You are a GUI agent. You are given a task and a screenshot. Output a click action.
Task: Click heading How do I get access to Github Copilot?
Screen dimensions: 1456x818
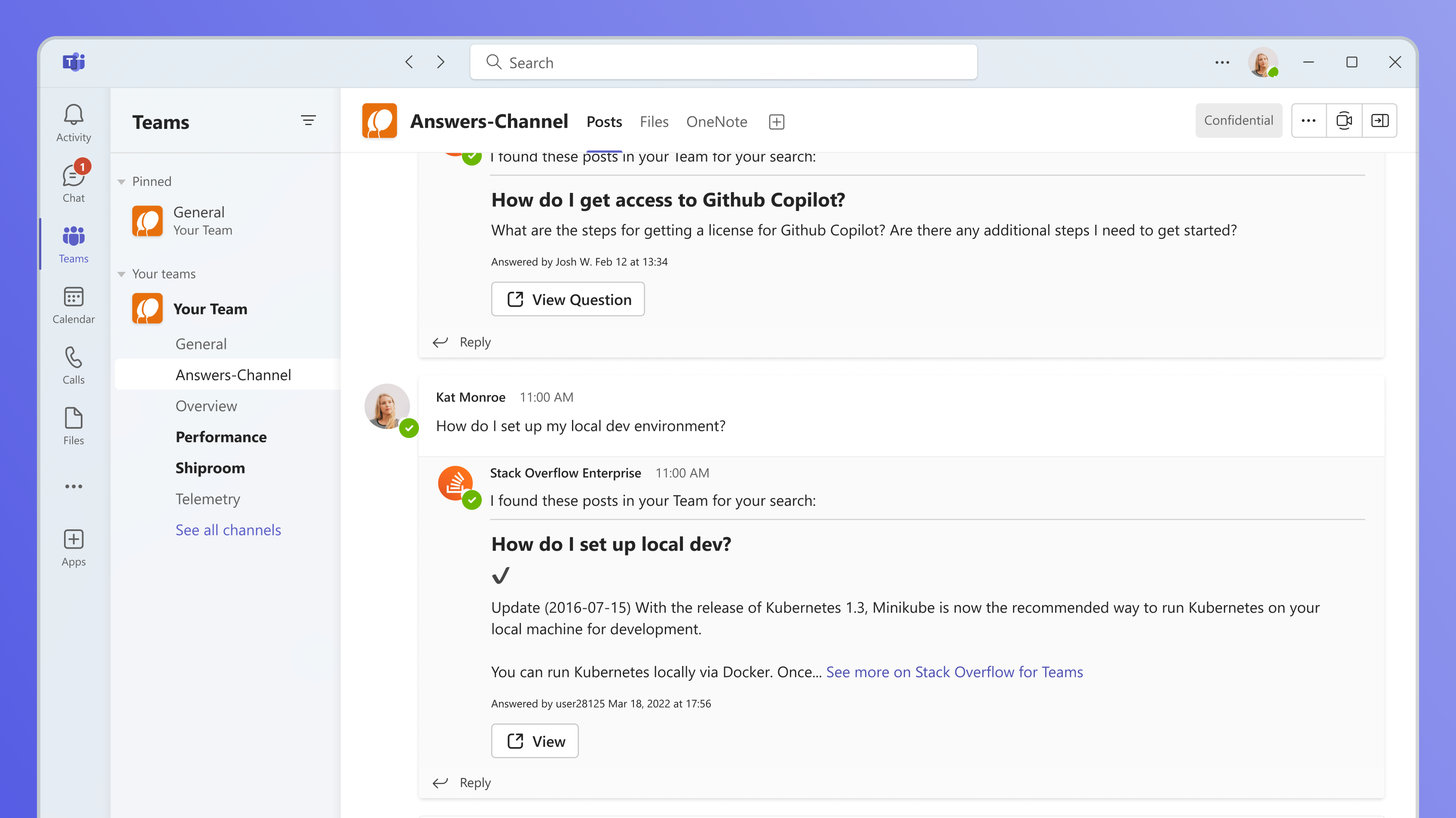[668, 200]
